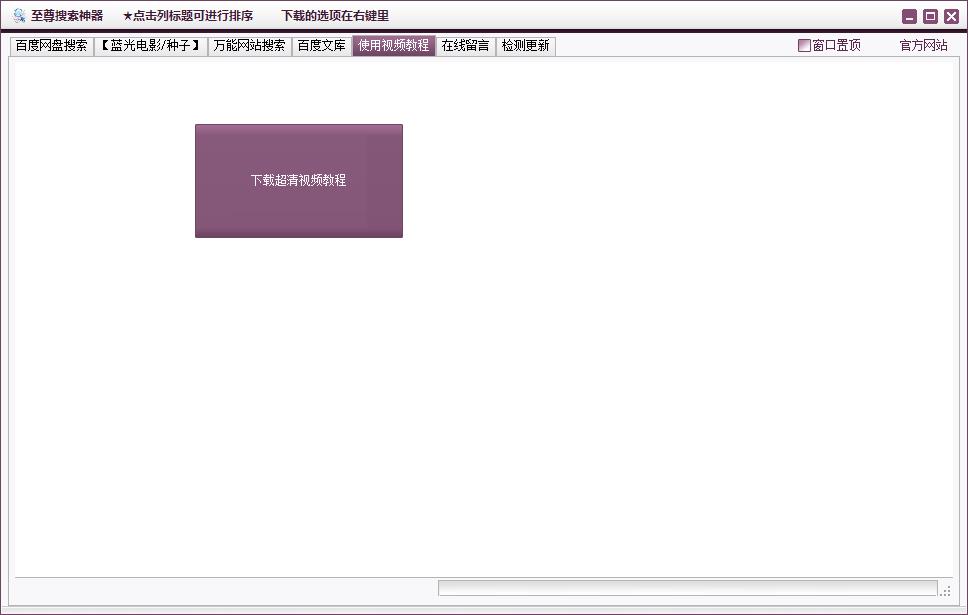
Task: Click the 下载超清视频教程 download button
Action: coord(298,180)
